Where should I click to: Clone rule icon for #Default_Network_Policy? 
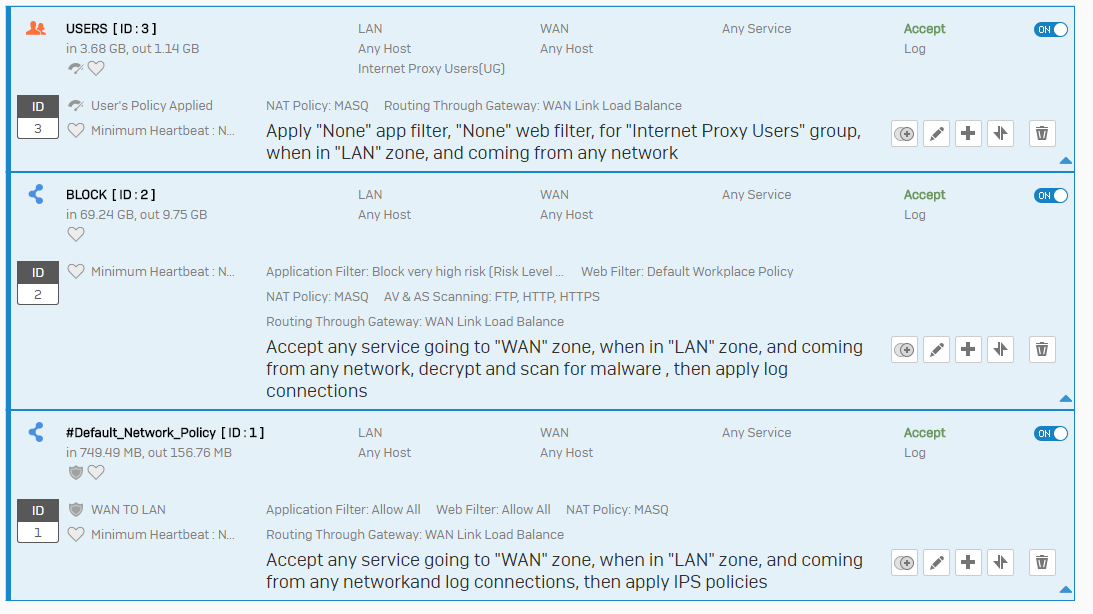[904, 562]
